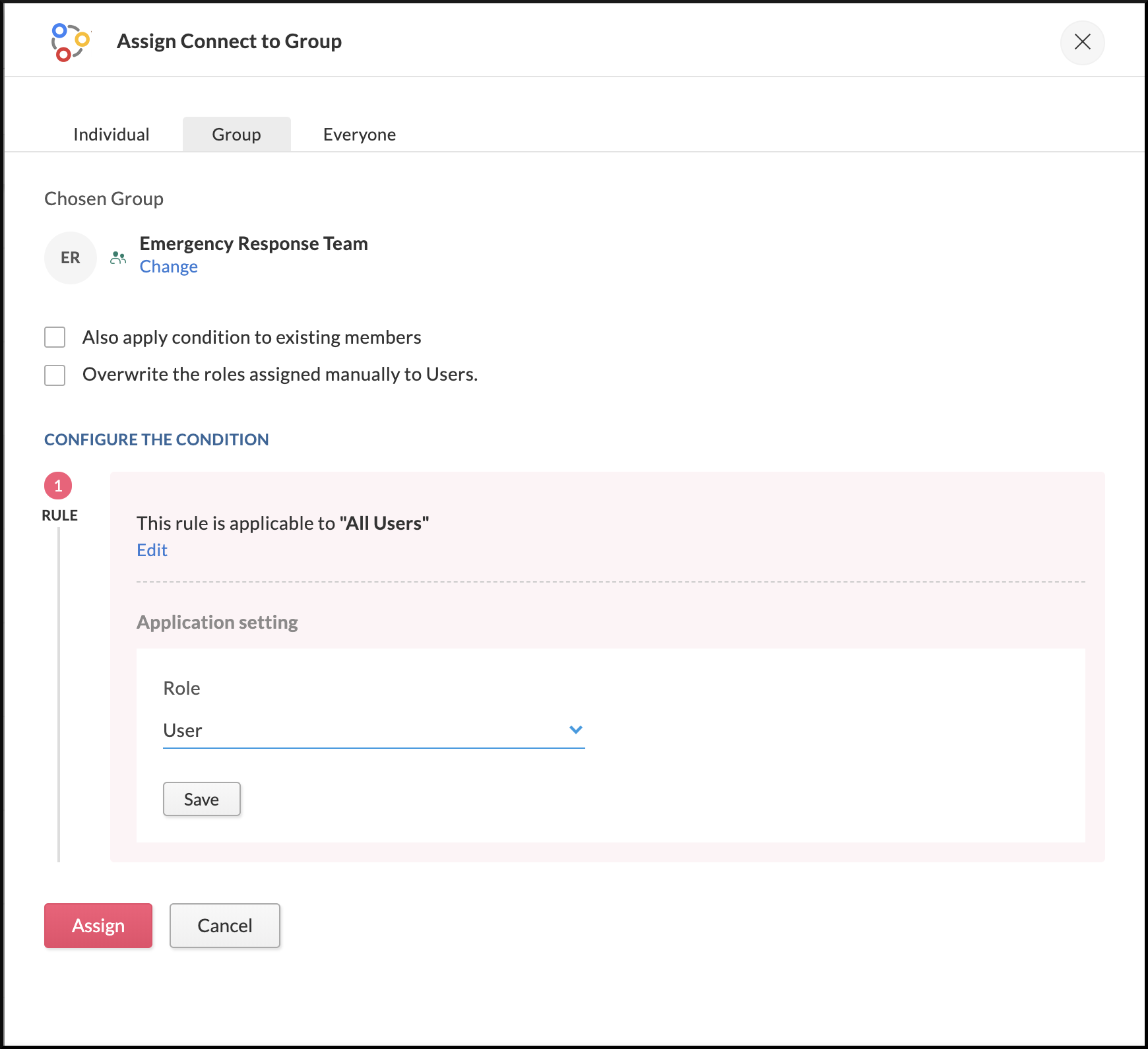Save the application role setting

(x=201, y=799)
